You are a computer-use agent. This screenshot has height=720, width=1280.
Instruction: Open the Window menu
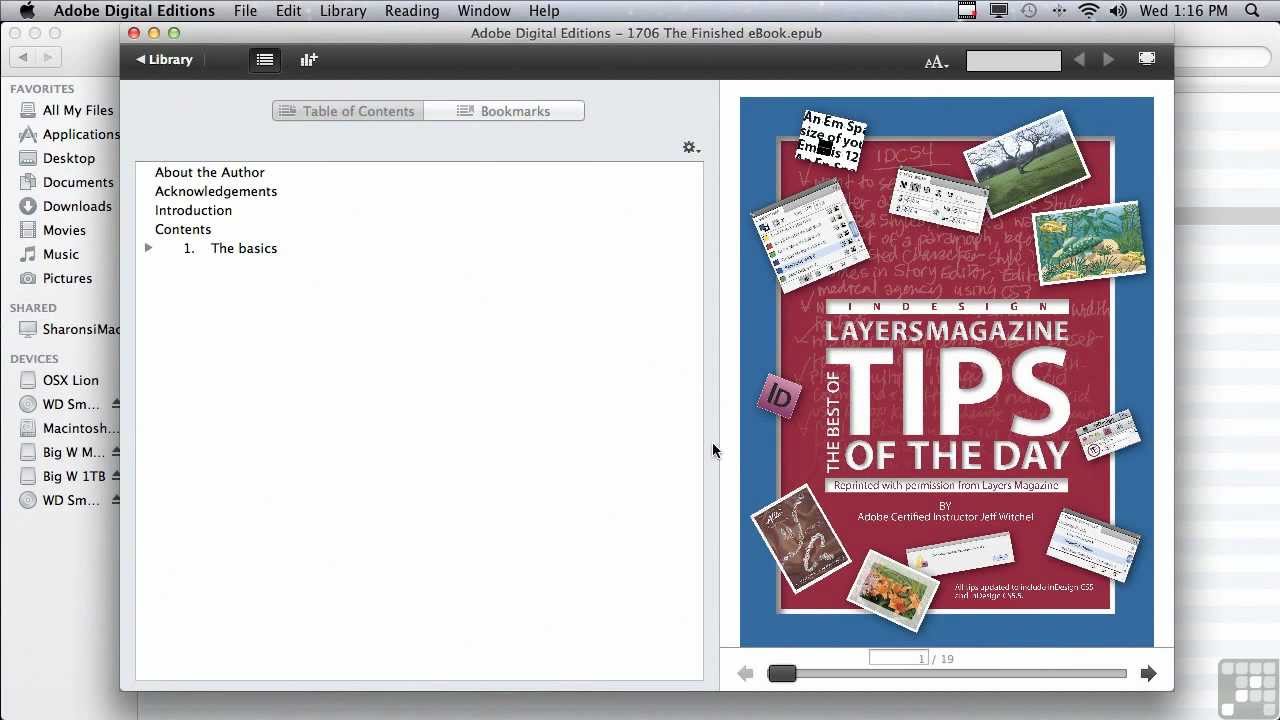484,11
